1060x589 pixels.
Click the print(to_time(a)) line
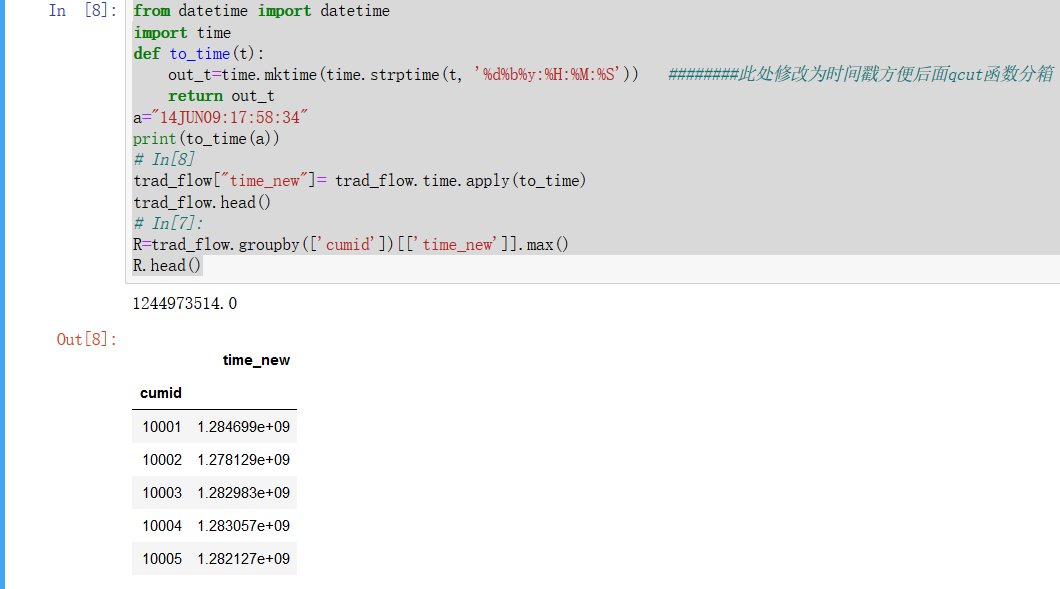[x=206, y=139]
